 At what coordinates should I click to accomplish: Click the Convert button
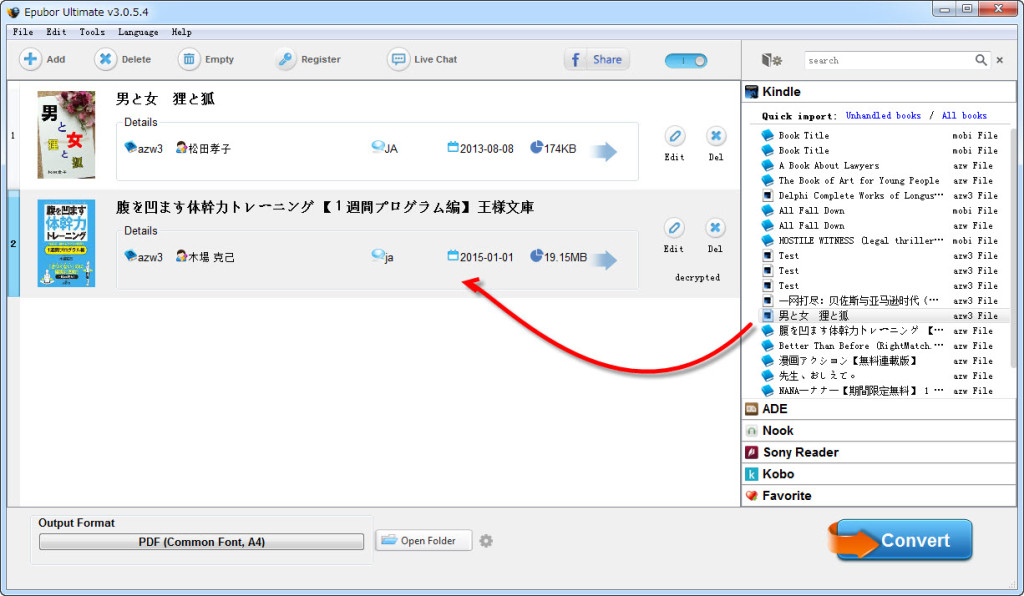[904, 541]
